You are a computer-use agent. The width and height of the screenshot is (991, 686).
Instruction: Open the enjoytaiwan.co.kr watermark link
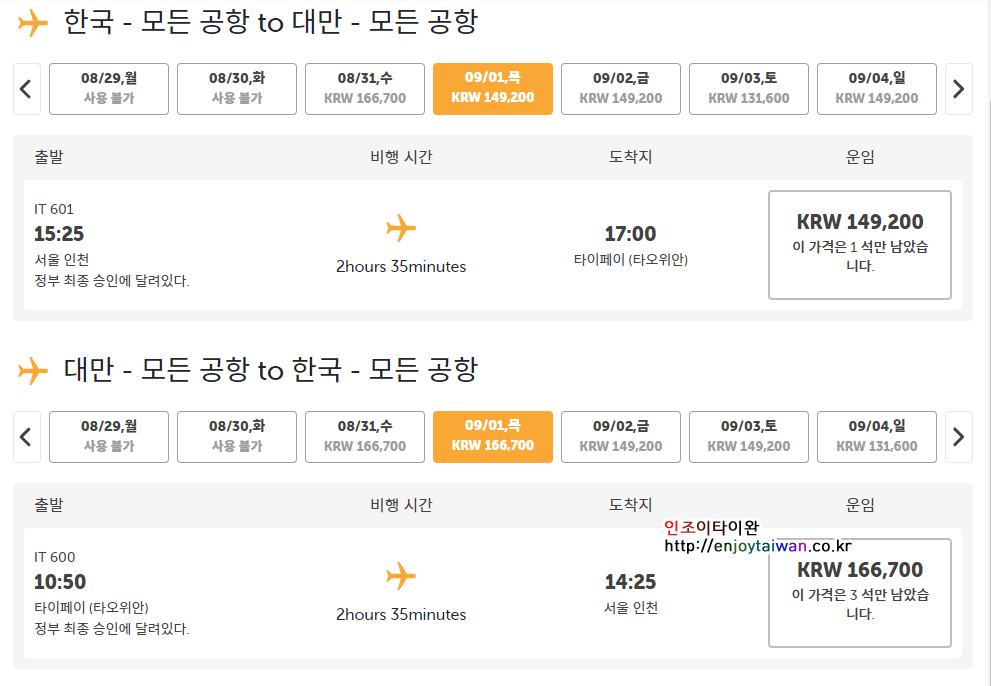pos(758,546)
